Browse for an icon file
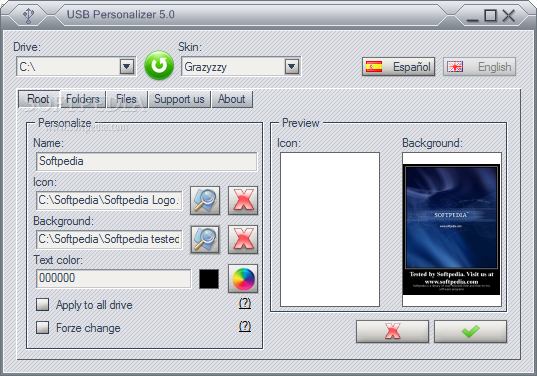 205,200
